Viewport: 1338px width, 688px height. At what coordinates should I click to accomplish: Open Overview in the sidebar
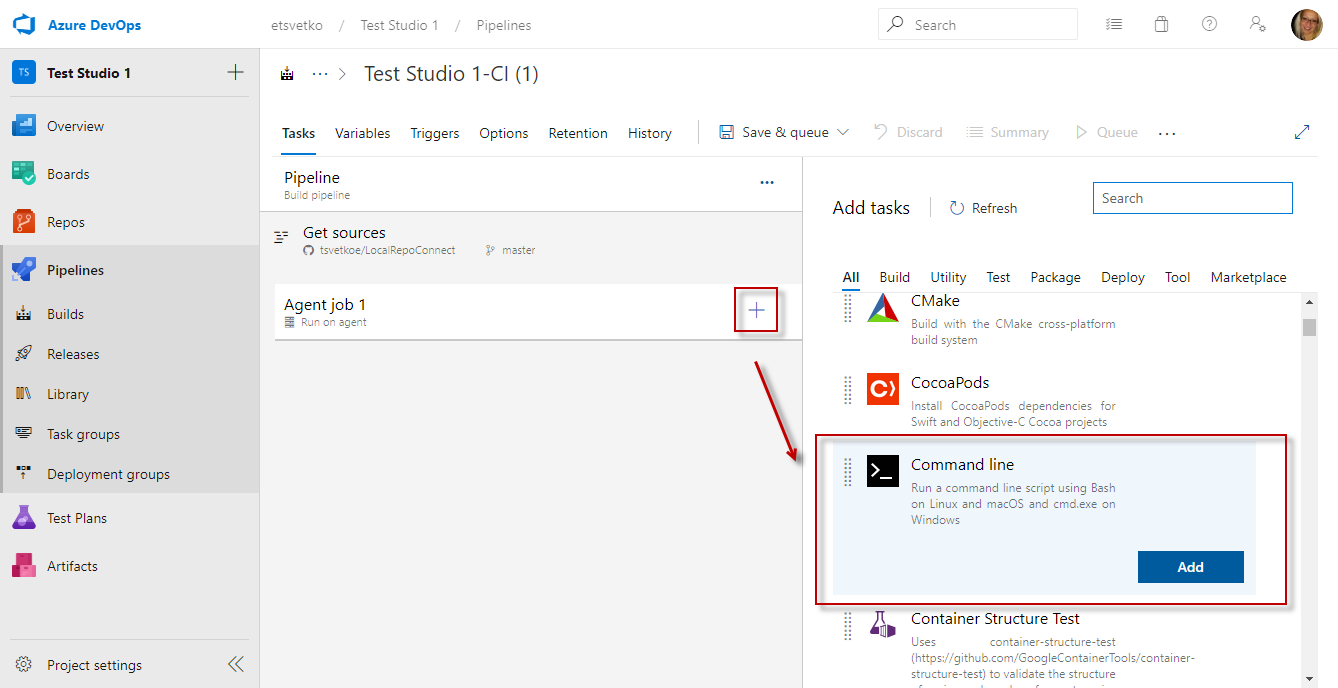(x=130, y=126)
